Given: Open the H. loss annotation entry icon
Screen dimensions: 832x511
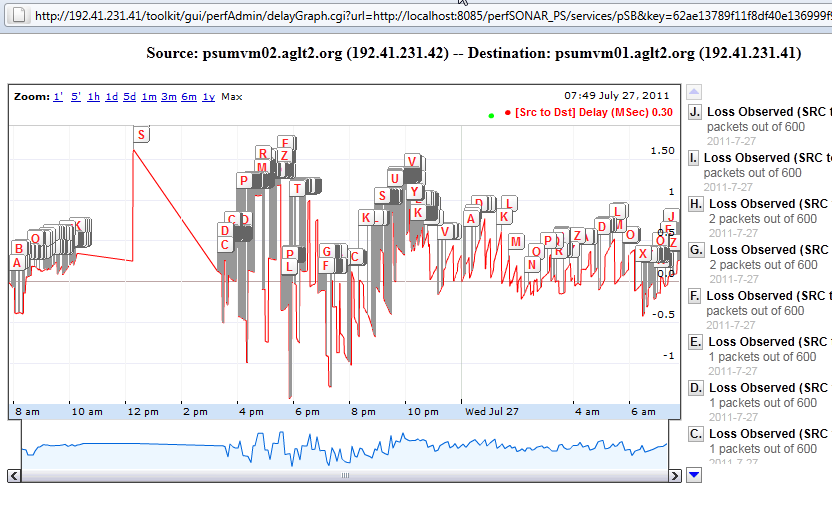Looking at the screenshot, I should click(696, 204).
